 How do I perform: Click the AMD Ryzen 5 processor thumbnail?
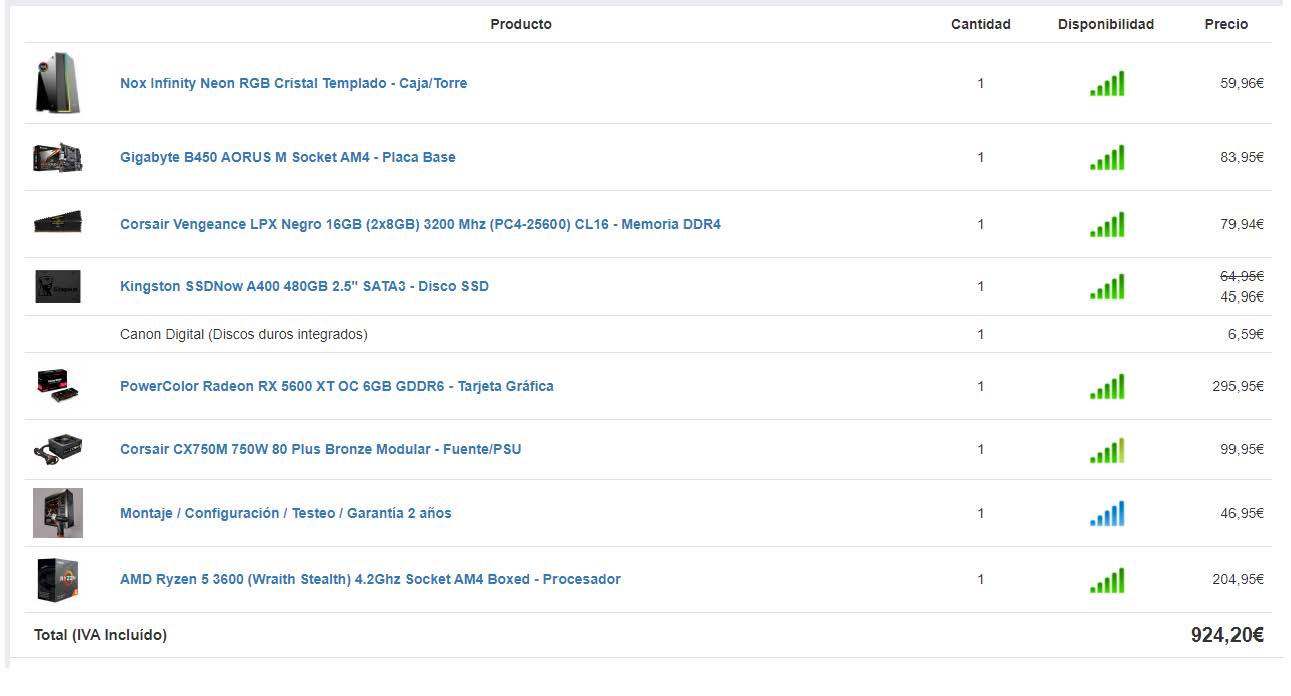click(x=57, y=580)
